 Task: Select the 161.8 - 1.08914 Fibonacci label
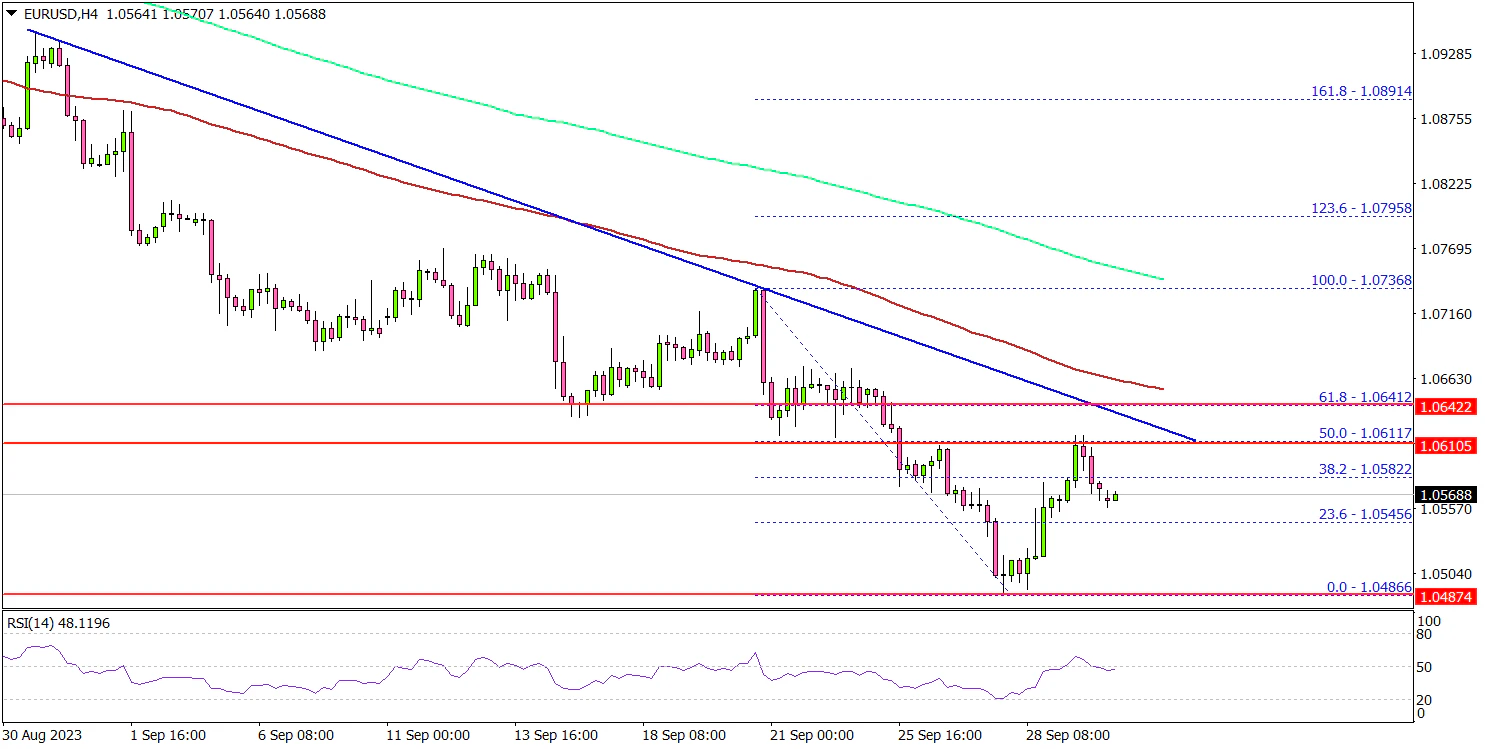pos(1361,91)
